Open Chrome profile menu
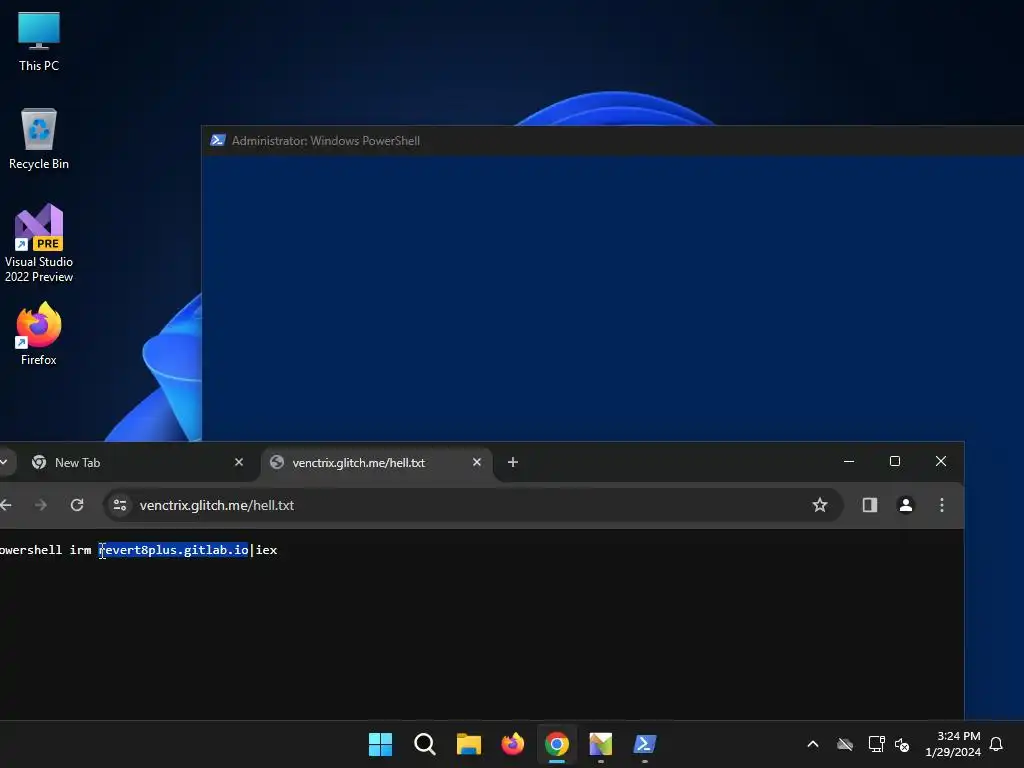1024x768 pixels. click(x=906, y=505)
